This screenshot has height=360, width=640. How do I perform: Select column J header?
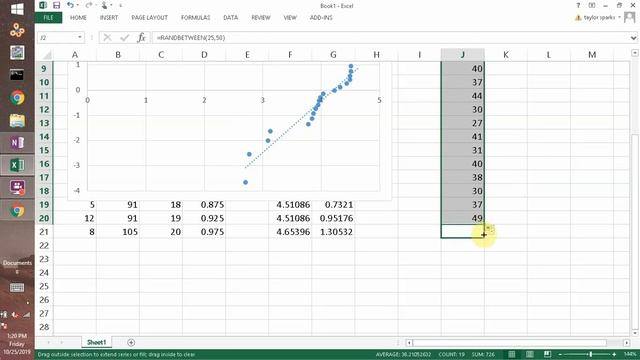tap(462, 55)
